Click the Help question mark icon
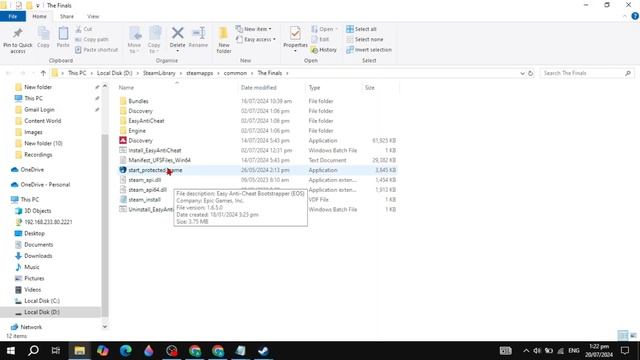The height and width of the screenshot is (360, 640). pyautogui.click(x=635, y=16)
